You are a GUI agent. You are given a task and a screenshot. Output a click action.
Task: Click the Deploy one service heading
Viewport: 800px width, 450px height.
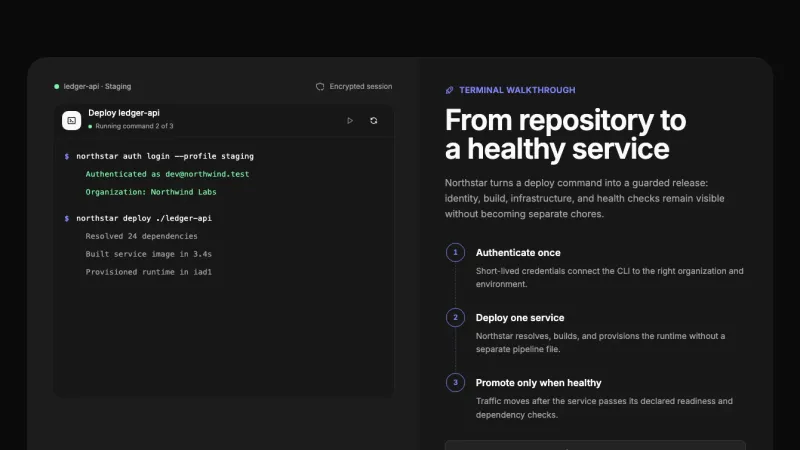point(520,318)
